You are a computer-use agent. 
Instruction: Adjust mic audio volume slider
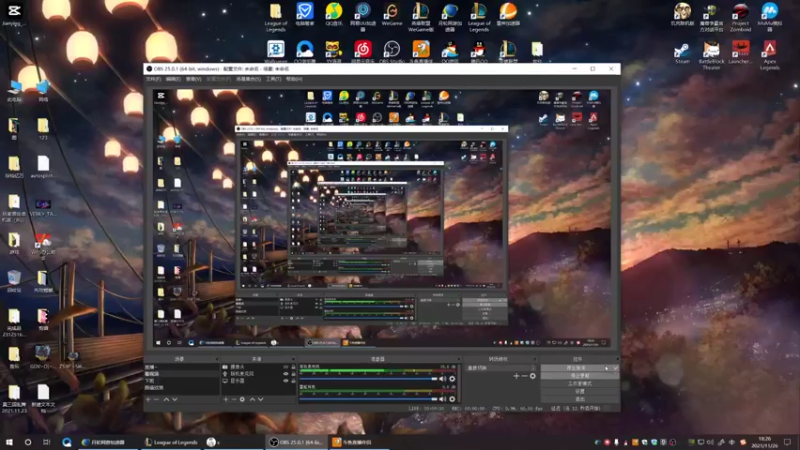tap(368, 399)
